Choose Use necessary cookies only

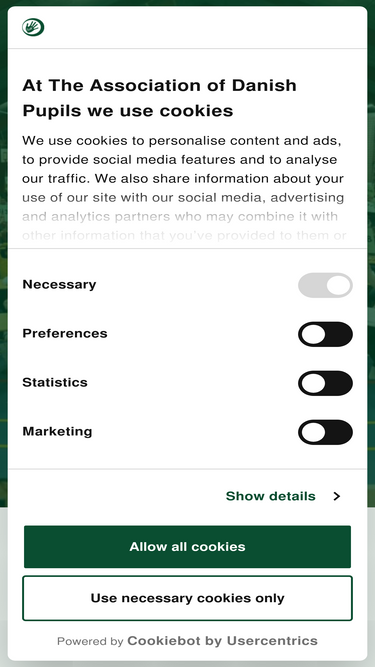coord(188,598)
